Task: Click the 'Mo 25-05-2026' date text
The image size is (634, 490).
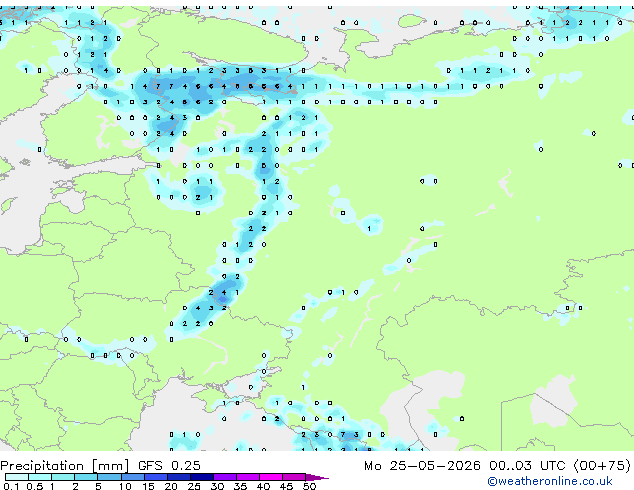Action: 422,466
